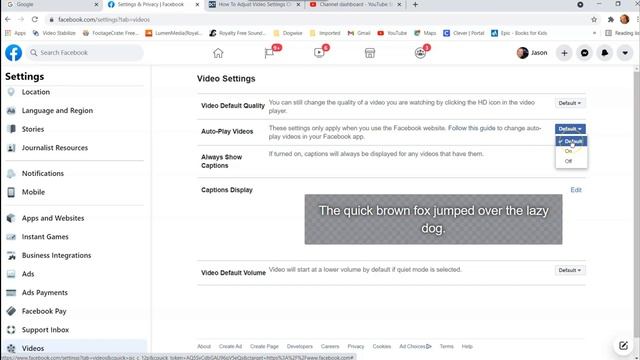Click the Ad Choices footer link
This screenshot has height=360, width=640.
coord(415,346)
